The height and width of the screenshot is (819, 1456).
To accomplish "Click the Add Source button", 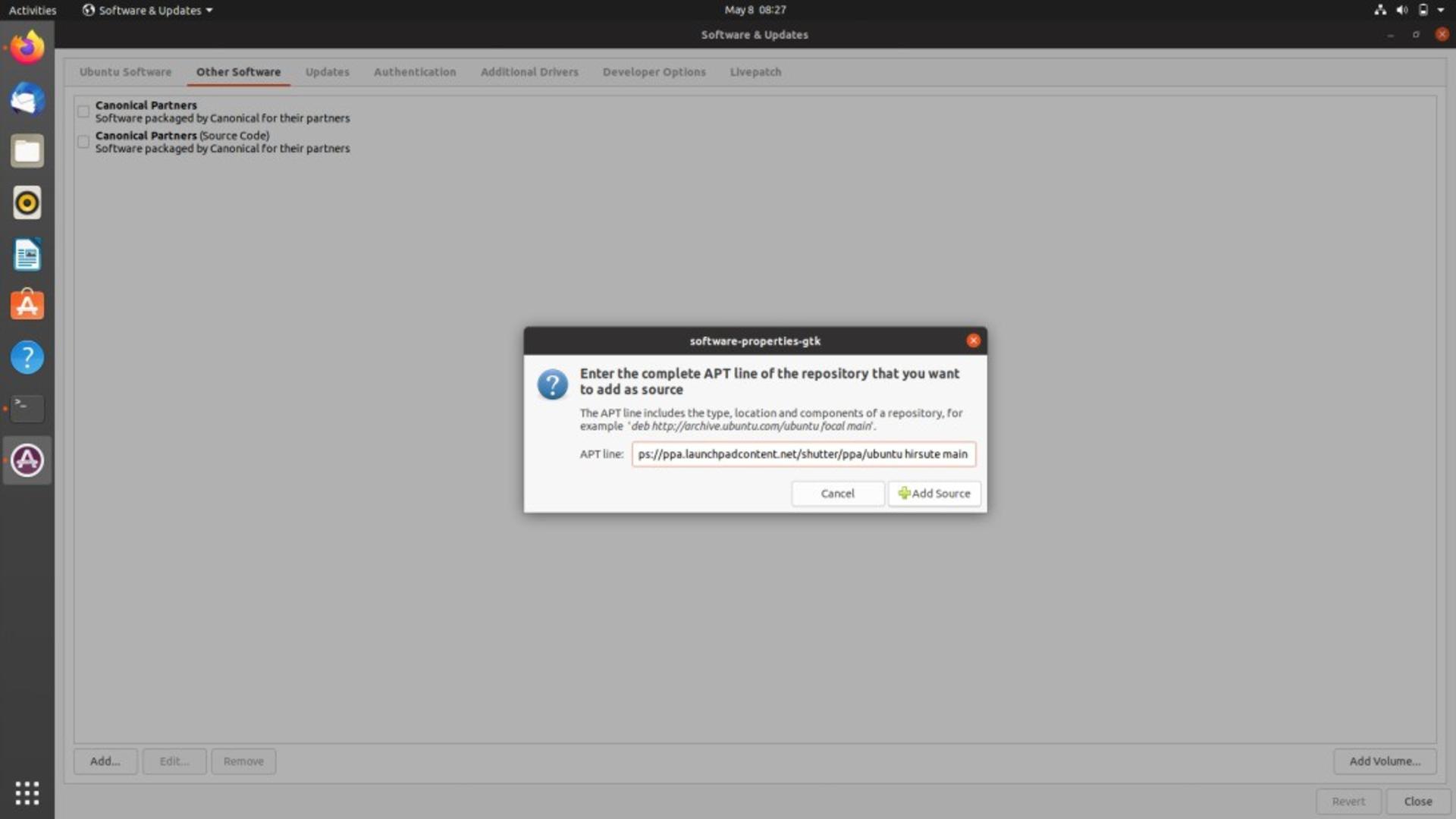I will [934, 494].
